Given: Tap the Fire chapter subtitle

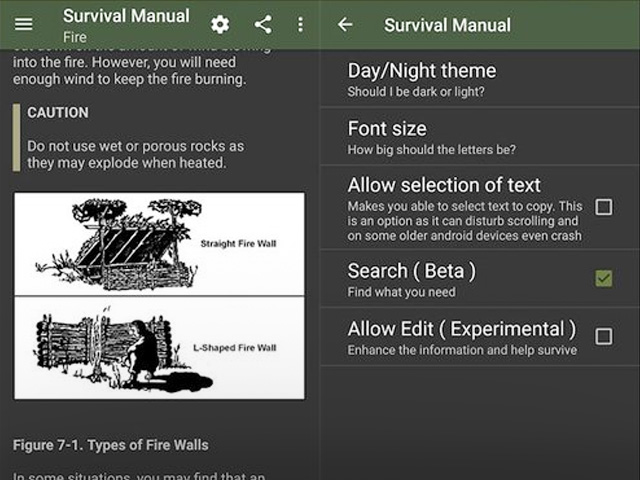Looking at the screenshot, I should (x=76, y=37).
